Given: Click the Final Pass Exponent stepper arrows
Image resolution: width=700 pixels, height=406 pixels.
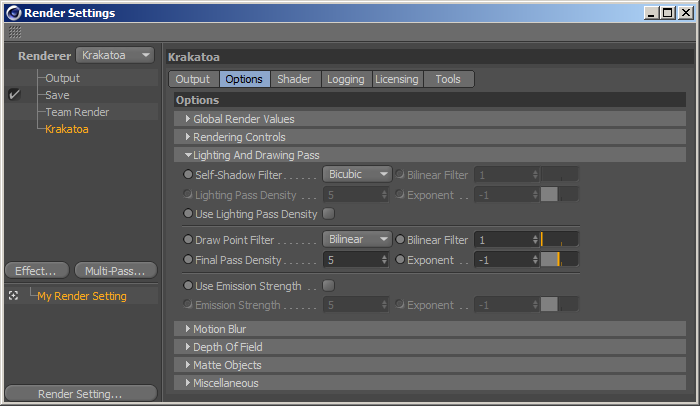Looking at the screenshot, I should point(535,260).
